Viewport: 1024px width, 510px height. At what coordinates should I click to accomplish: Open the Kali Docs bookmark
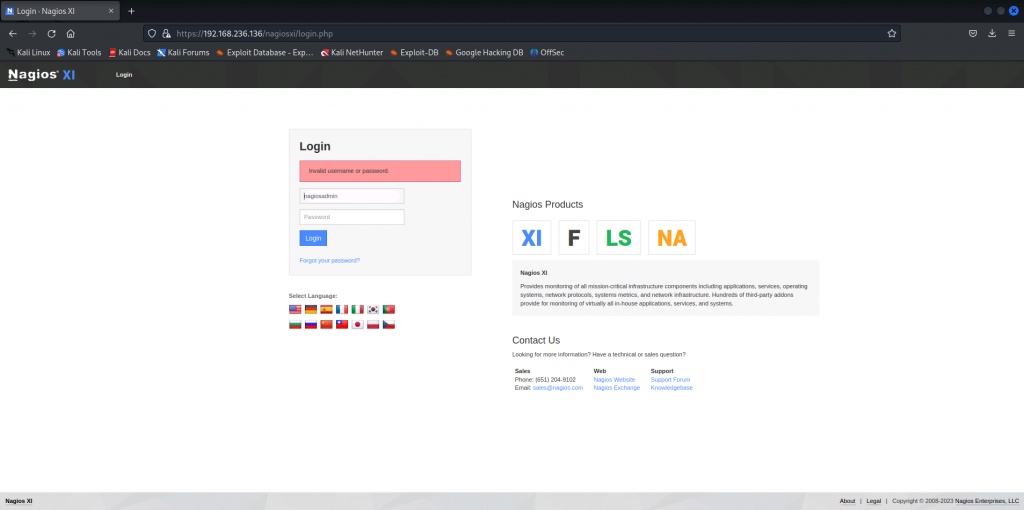129,52
